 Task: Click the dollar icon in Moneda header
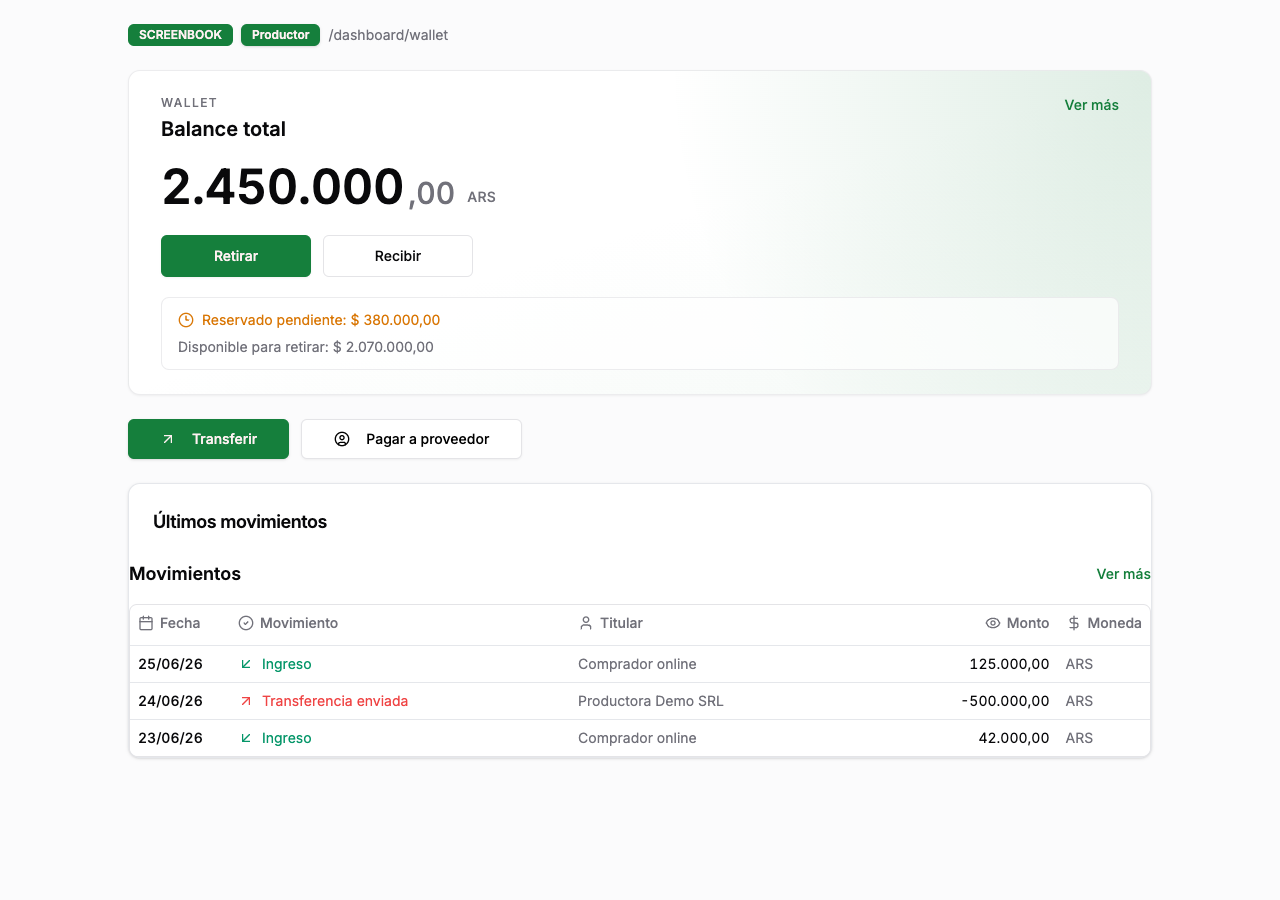[1074, 623]
